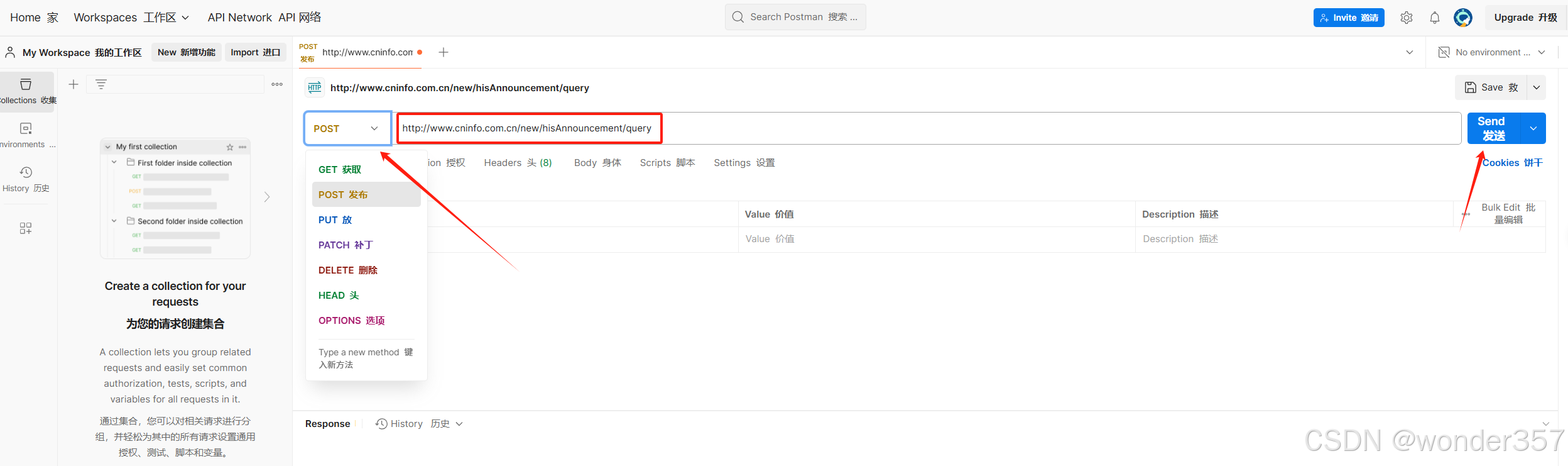Open the configure workspace sidebar grid icon
Viewport: 1568px width, 466px height.
point(26,228)
